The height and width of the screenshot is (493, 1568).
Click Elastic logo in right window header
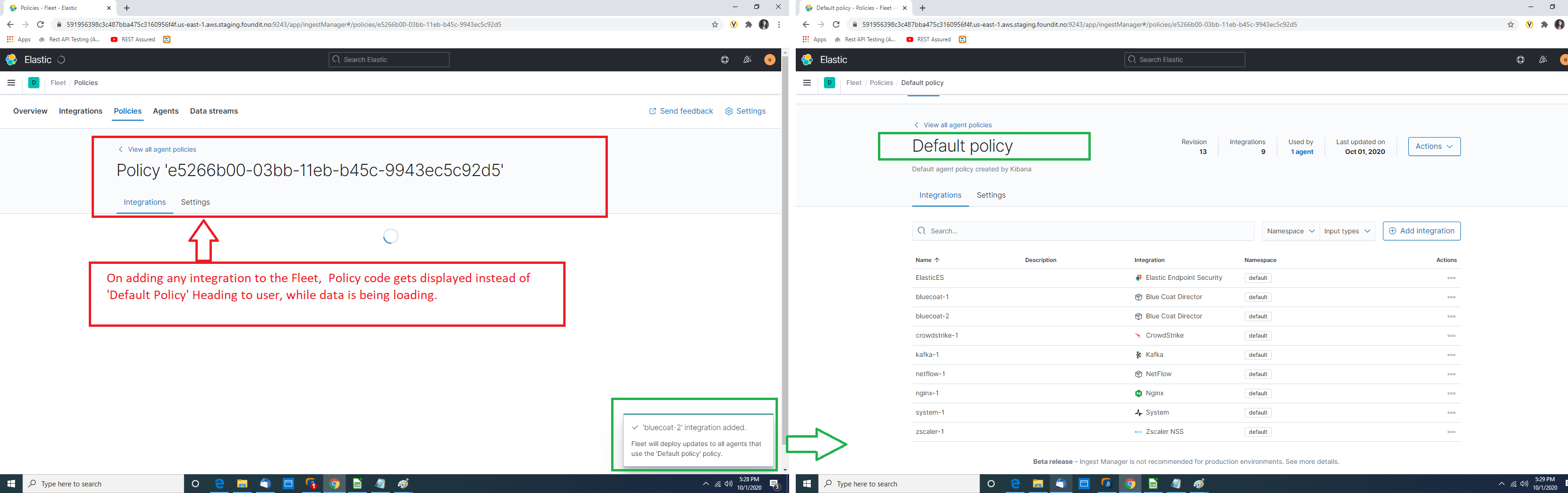click(807, 60)
